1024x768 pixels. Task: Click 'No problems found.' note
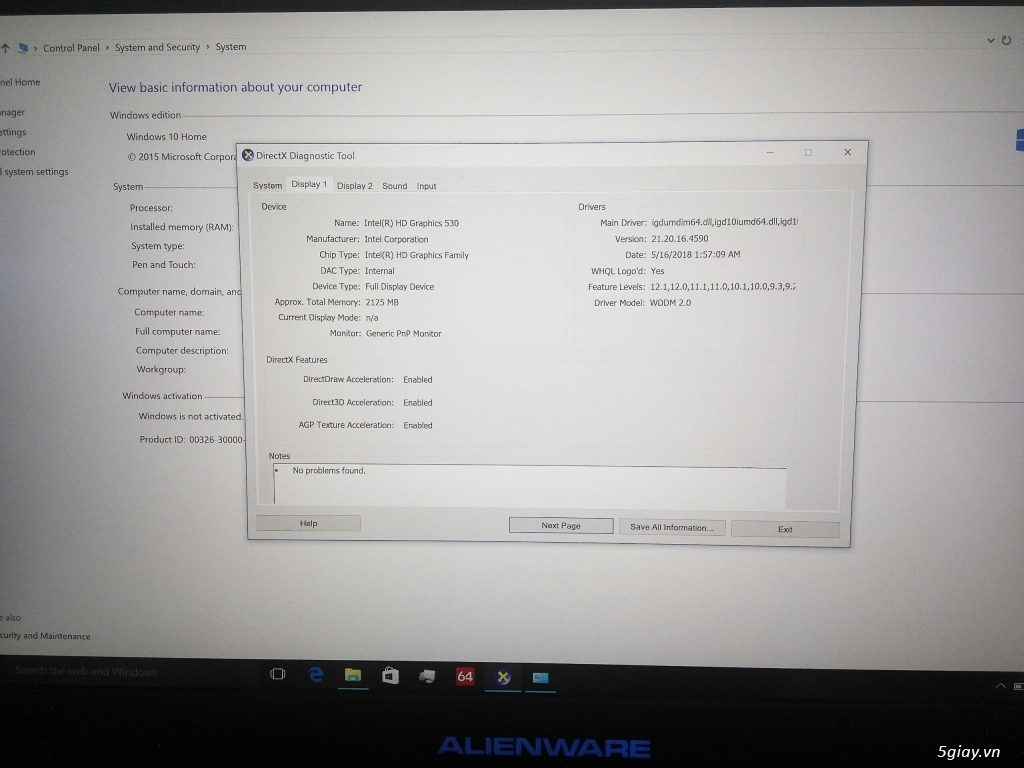329,470
